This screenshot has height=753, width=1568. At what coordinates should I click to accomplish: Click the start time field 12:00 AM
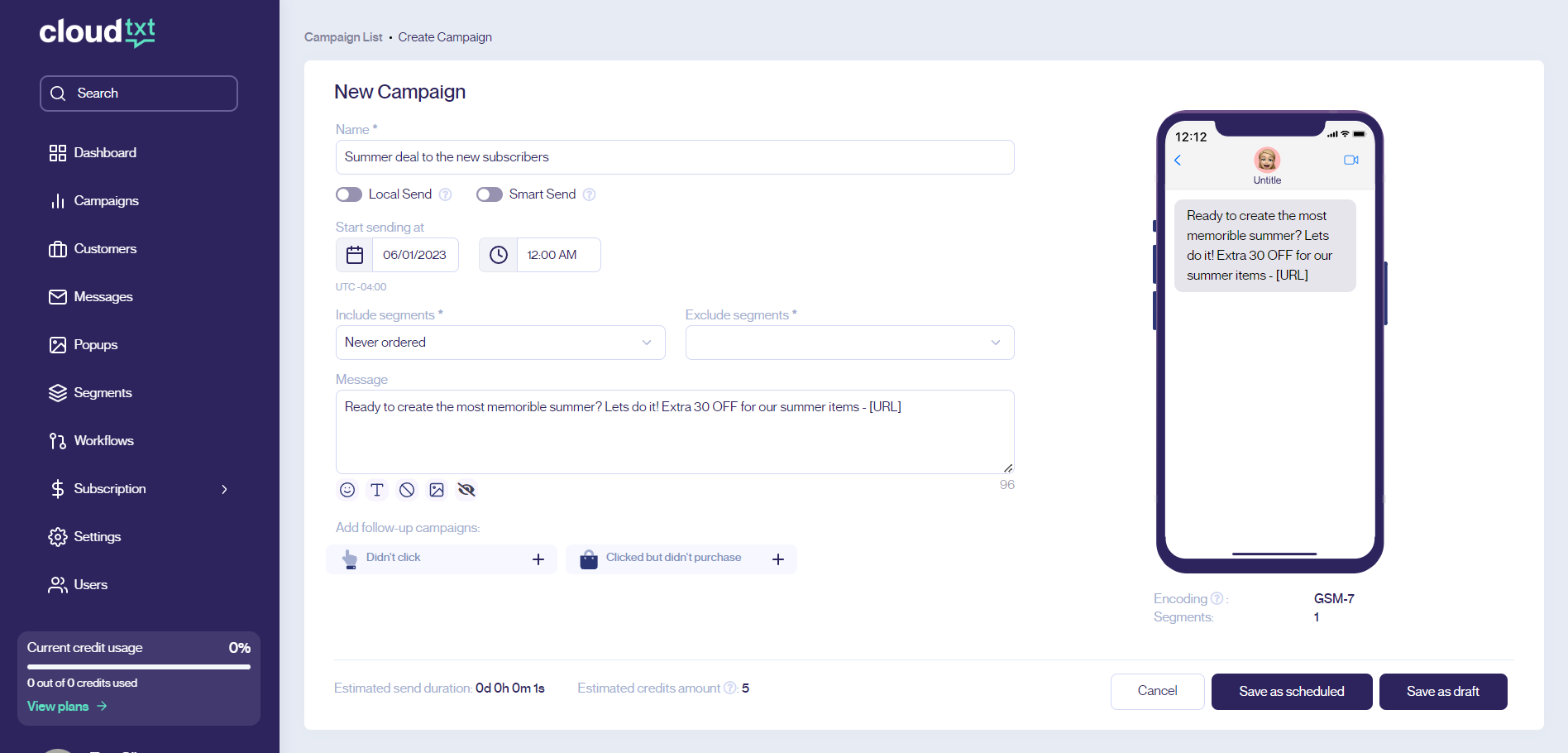click(559, 255)
